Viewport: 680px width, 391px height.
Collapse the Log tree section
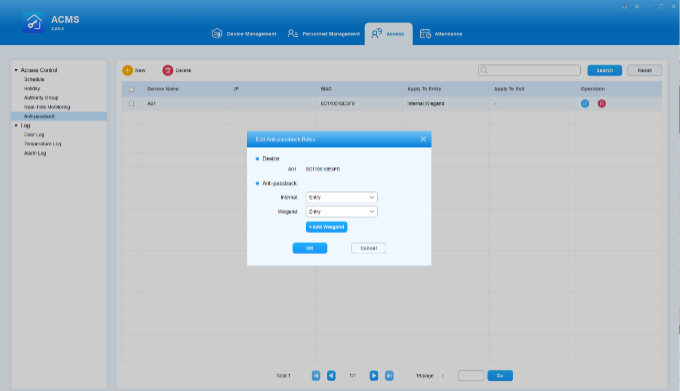point(16,126)
